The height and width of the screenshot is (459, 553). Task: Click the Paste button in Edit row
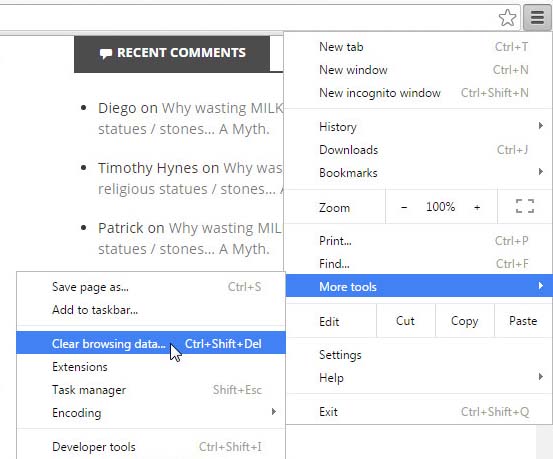pos(523,321)
